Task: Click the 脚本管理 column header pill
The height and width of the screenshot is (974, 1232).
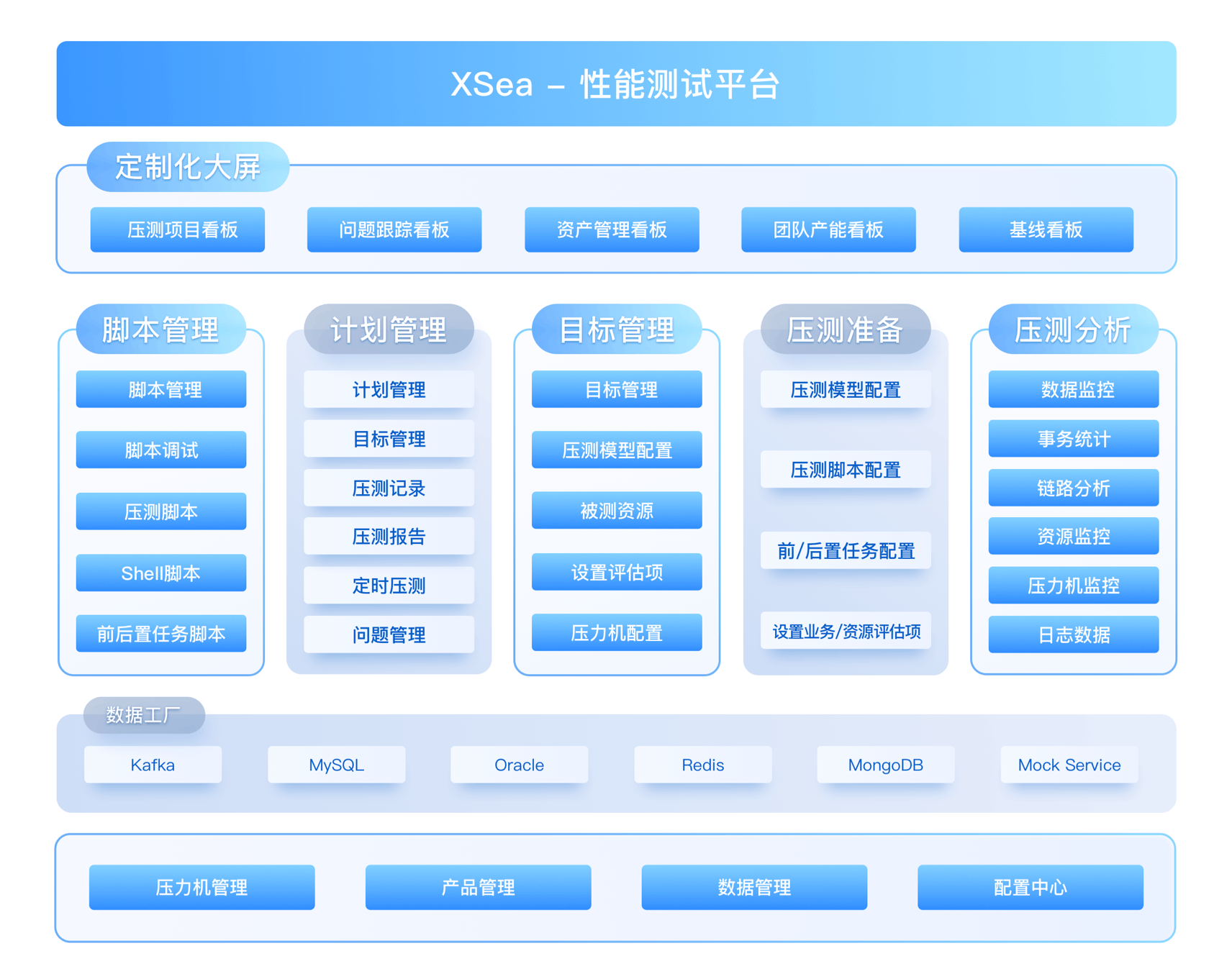Action: 161,329
